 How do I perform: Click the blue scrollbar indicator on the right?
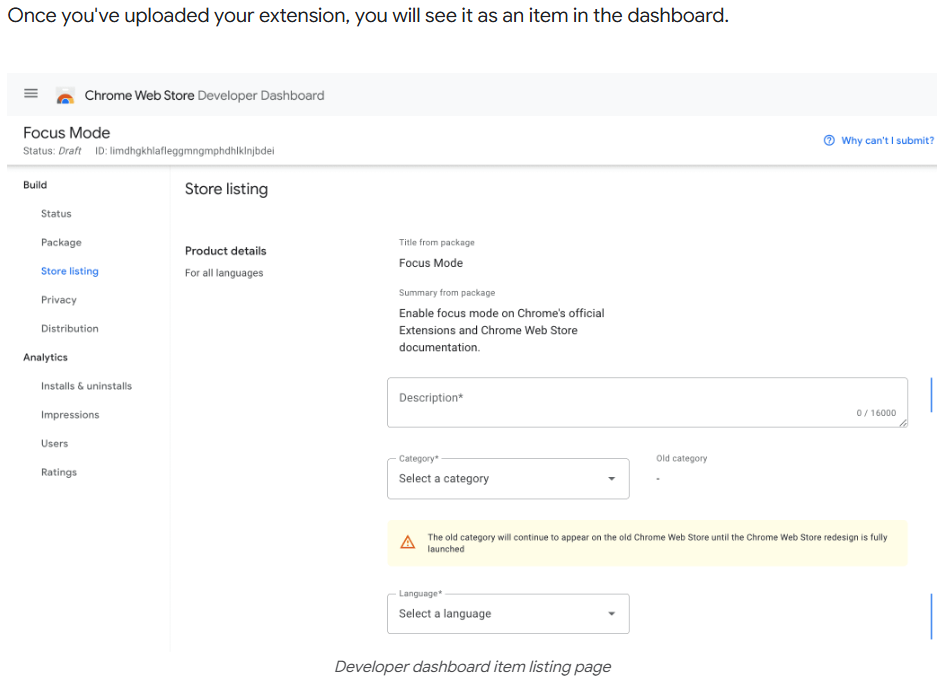931,394
